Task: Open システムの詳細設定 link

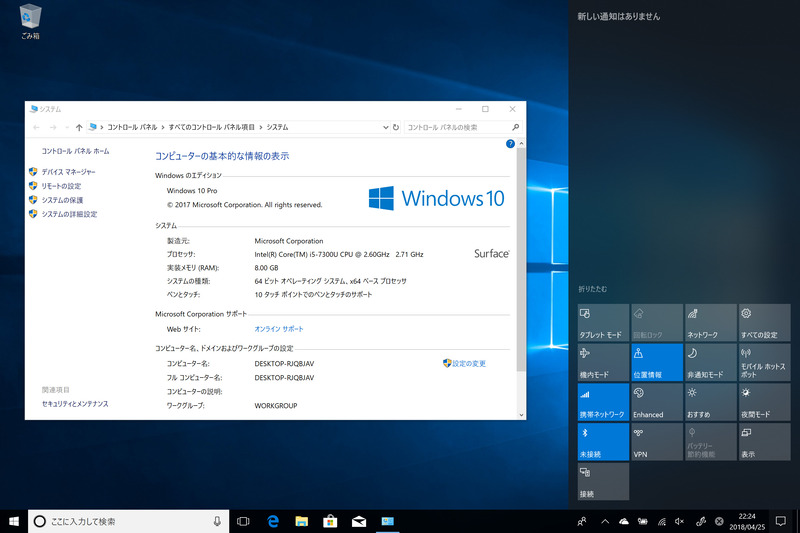Action: (x=69, y=214)
